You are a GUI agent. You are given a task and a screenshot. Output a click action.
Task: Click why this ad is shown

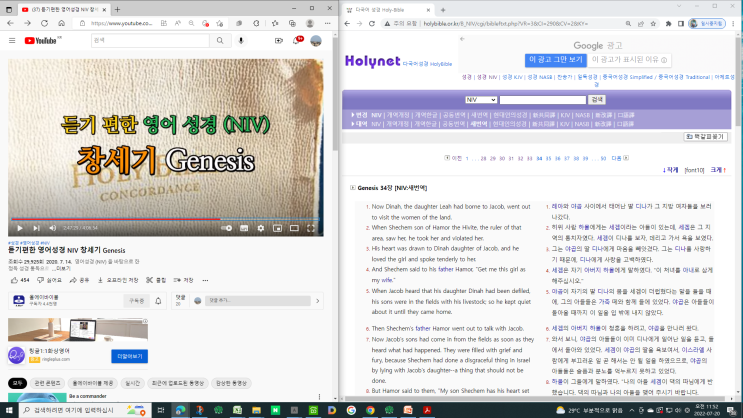[629, 60]
